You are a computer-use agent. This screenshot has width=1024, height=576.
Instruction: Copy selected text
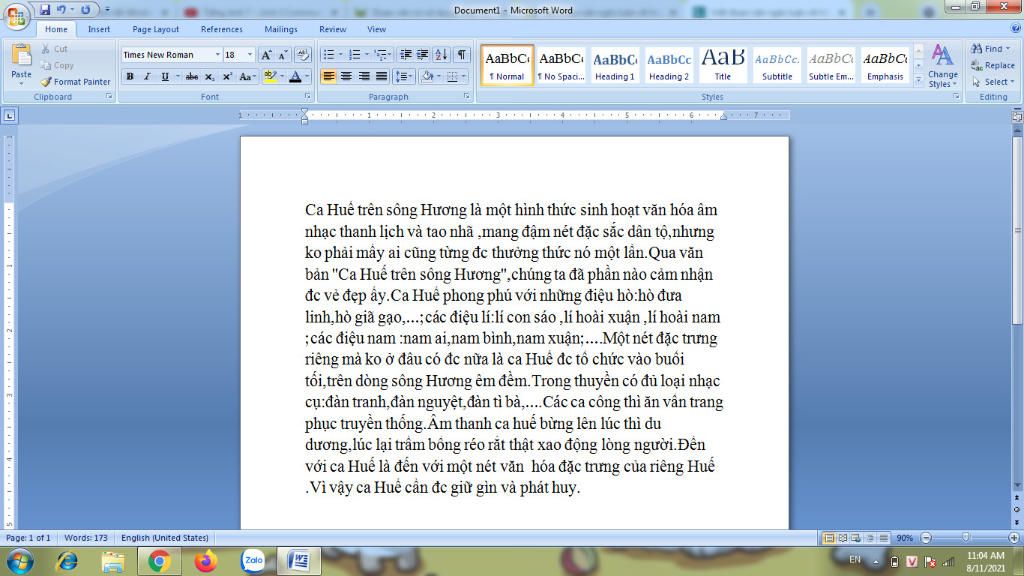tap(57, 65)
